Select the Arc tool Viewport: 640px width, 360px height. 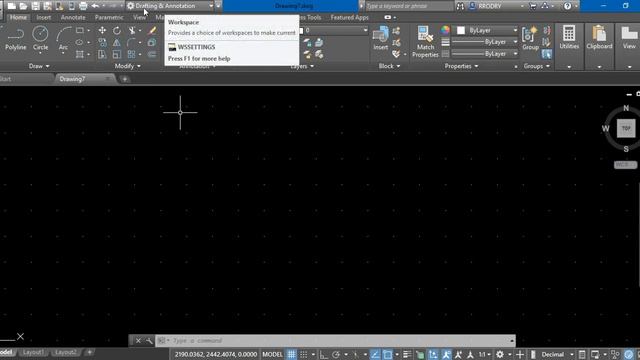tap(63, 38)
